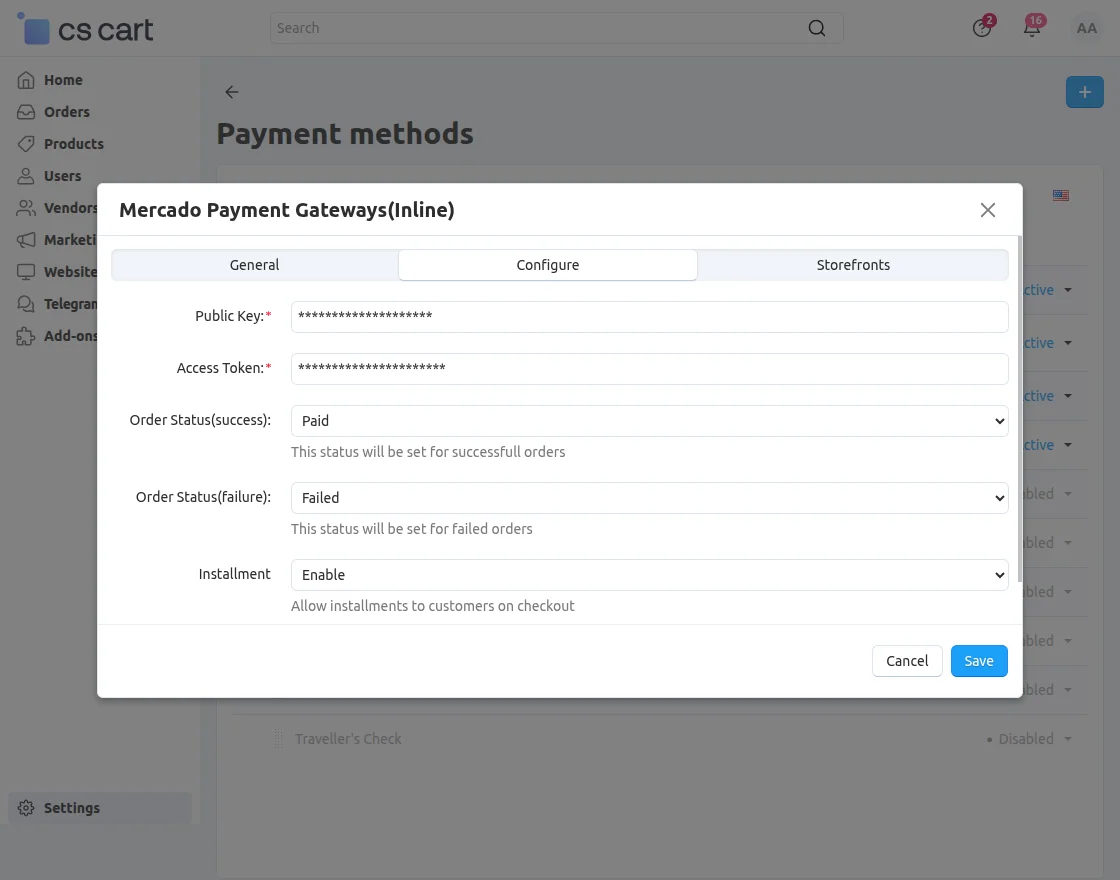Click the Vendors people icon
Image resolution: width=1120 pixels, height=880 pixels.
coord(26,208)
